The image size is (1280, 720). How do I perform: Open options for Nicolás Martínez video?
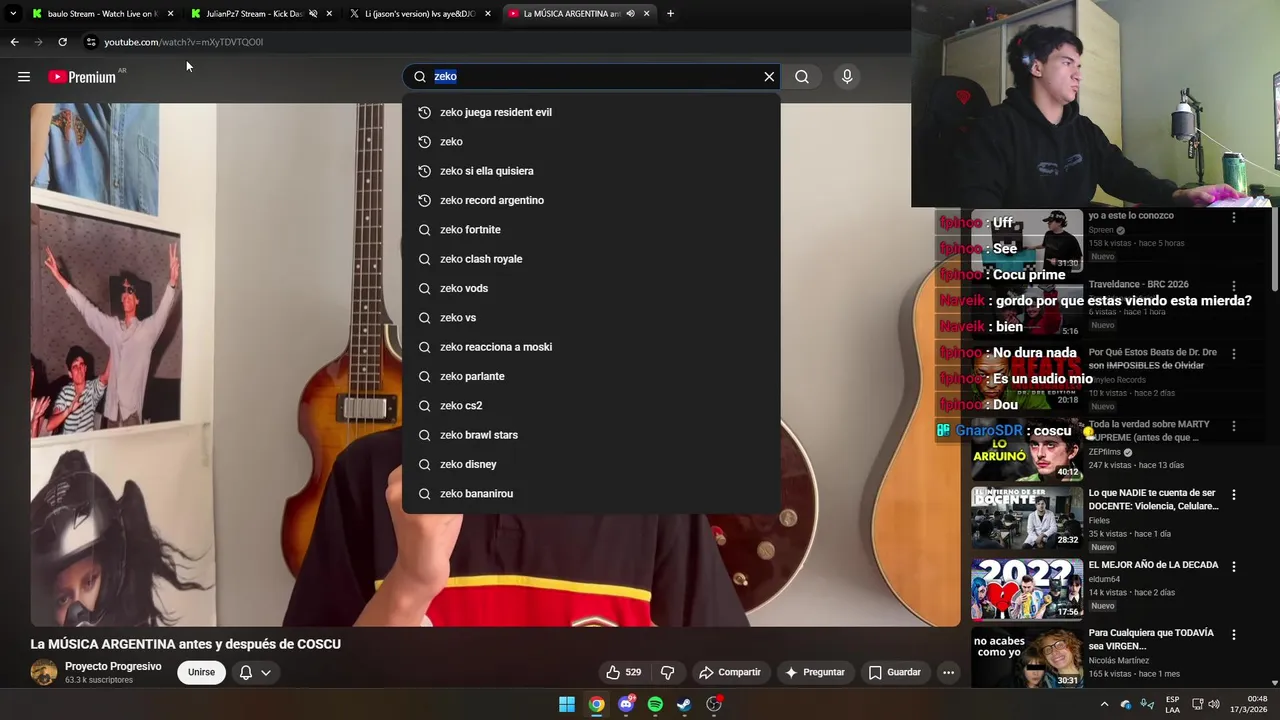pos(1234,635)
